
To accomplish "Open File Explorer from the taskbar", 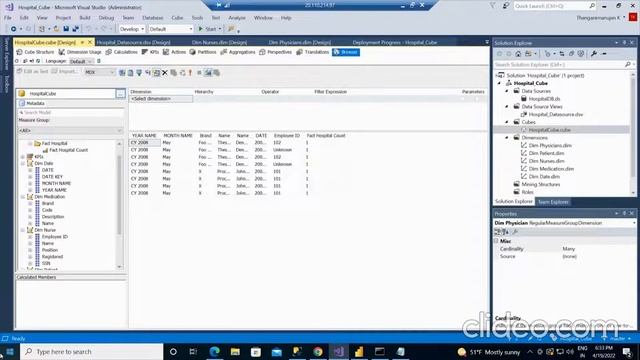I will click(x=235, y=351).
